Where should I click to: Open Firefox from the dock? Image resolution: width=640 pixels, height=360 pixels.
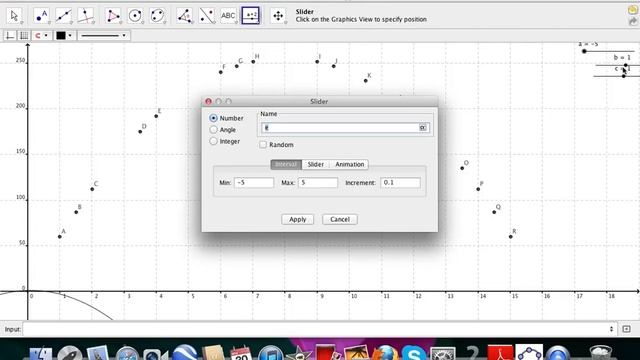pos(385,353)
